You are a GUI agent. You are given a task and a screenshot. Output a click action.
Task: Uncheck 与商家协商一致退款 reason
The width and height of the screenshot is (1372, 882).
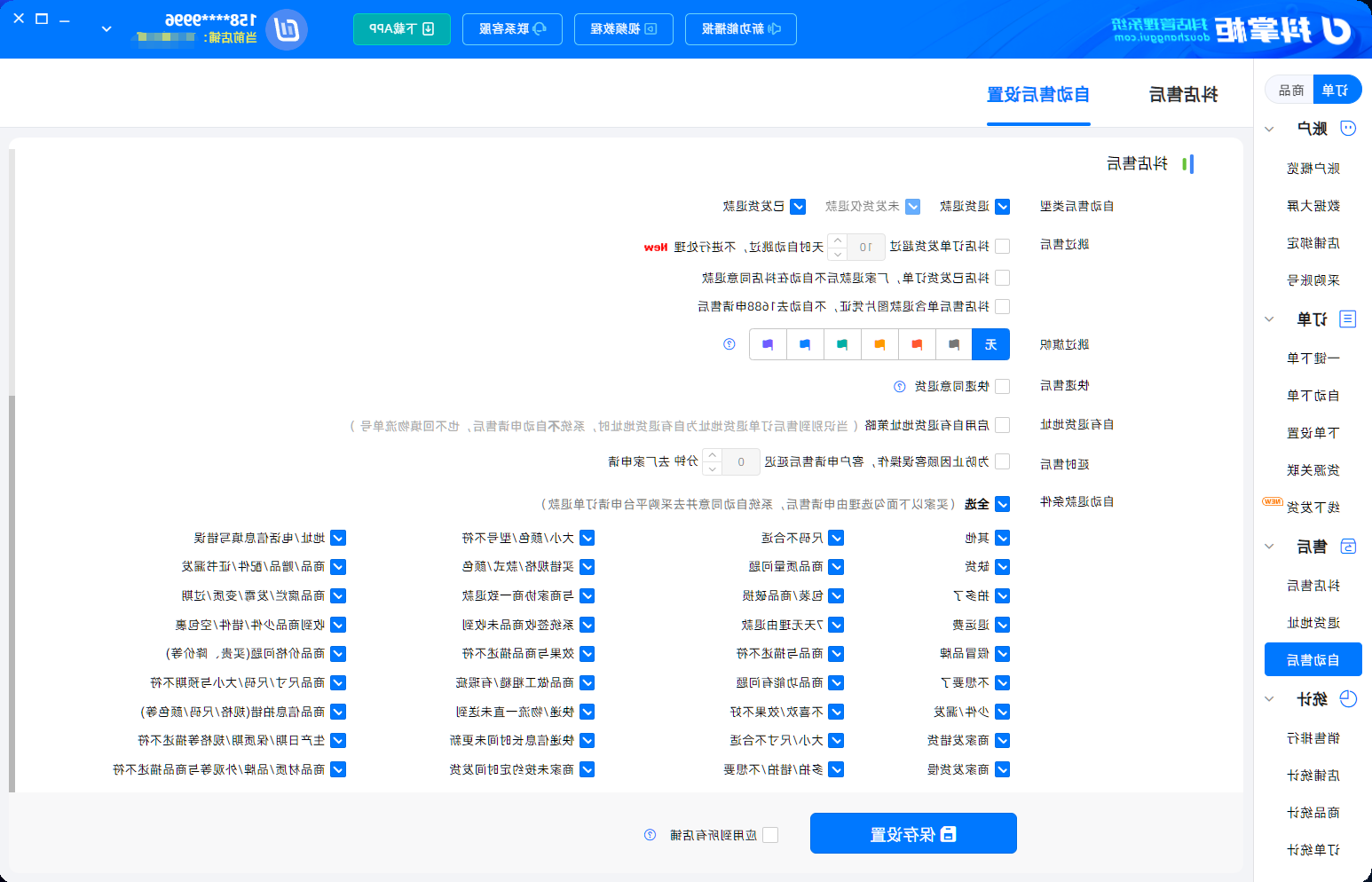[x=587, y=596]
